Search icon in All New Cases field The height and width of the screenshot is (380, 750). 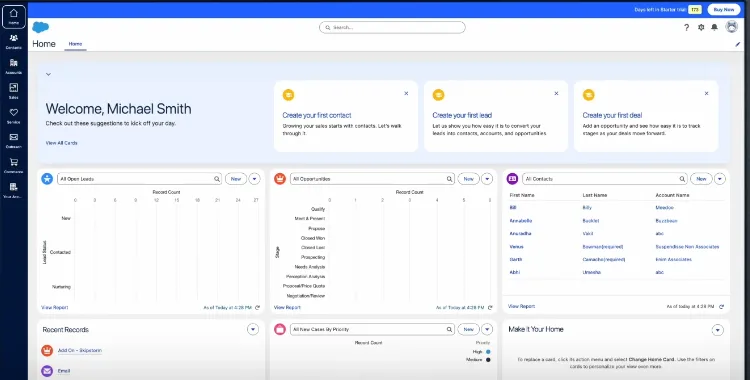tap(450, 329)
